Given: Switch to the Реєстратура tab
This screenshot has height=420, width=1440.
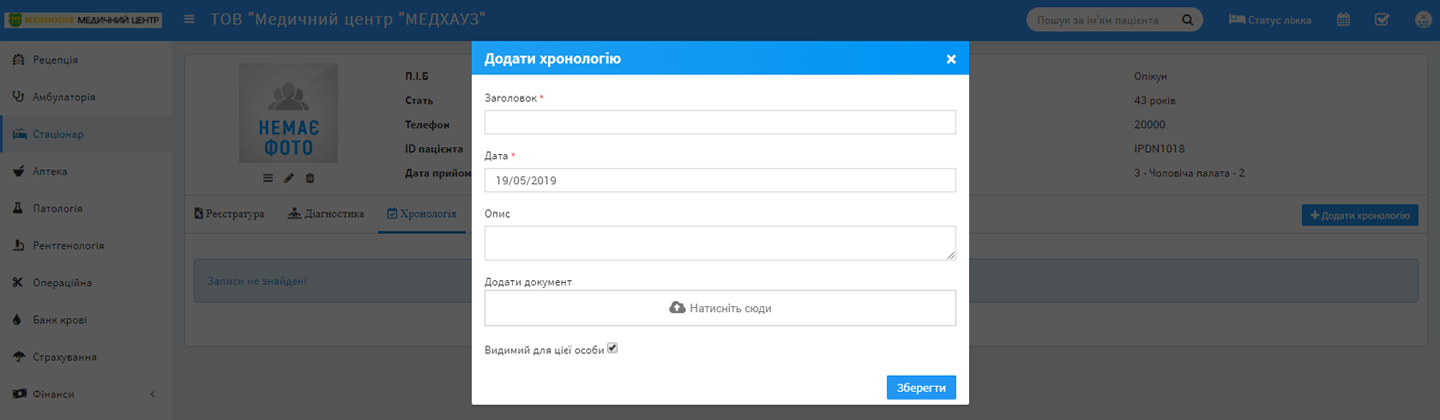Looking at the screenshot, I should (x=229, y=214).
